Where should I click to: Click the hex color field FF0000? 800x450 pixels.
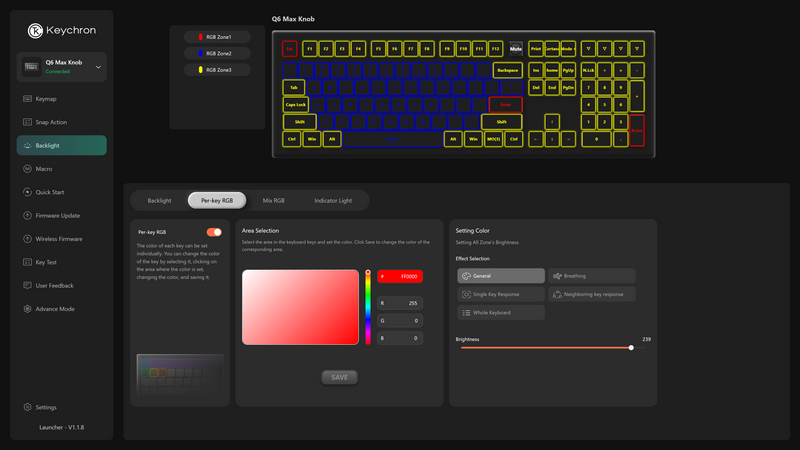pos(400,277)
